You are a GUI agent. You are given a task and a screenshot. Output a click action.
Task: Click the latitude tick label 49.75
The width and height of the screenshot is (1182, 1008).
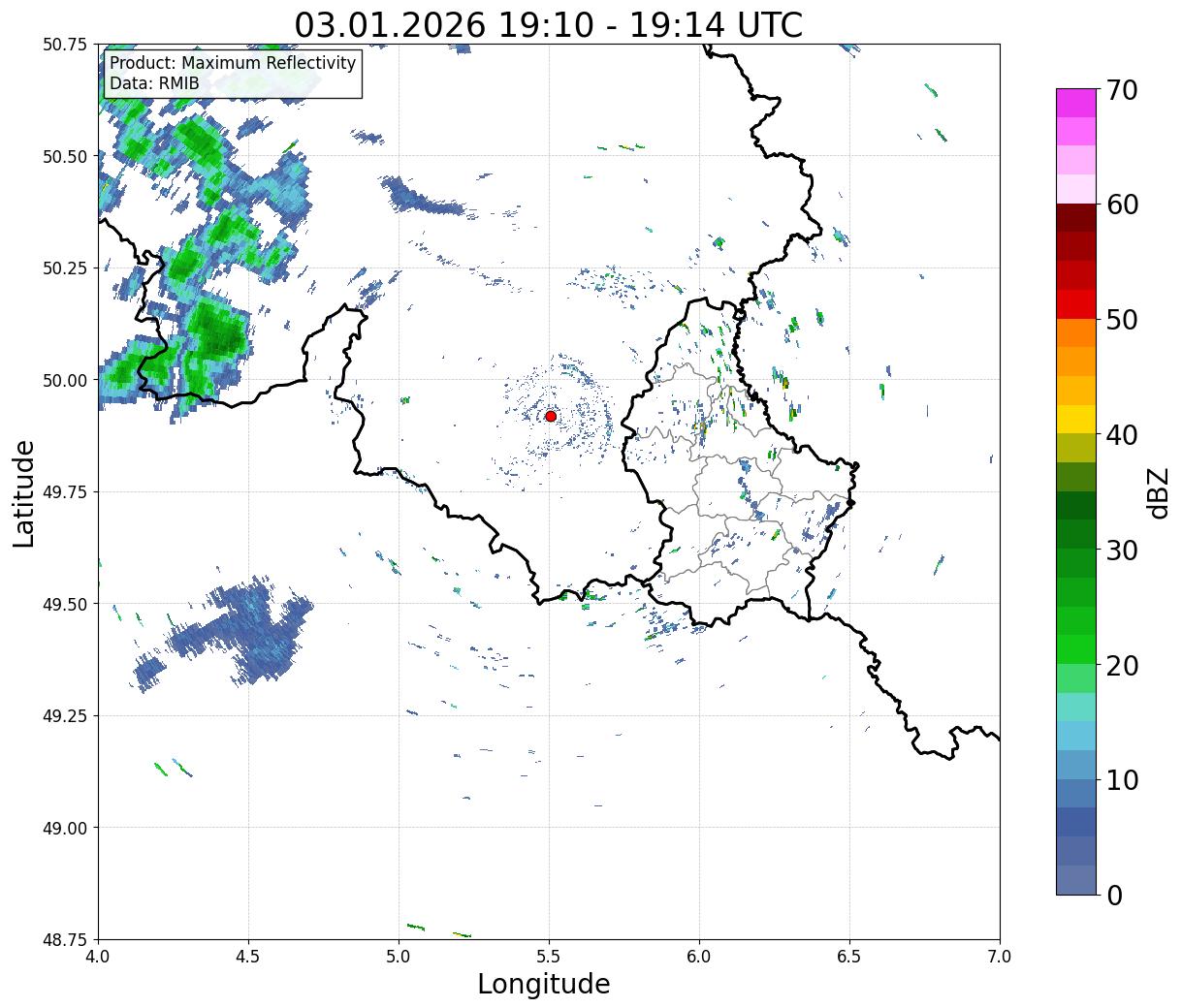click(x=65, y=492)
